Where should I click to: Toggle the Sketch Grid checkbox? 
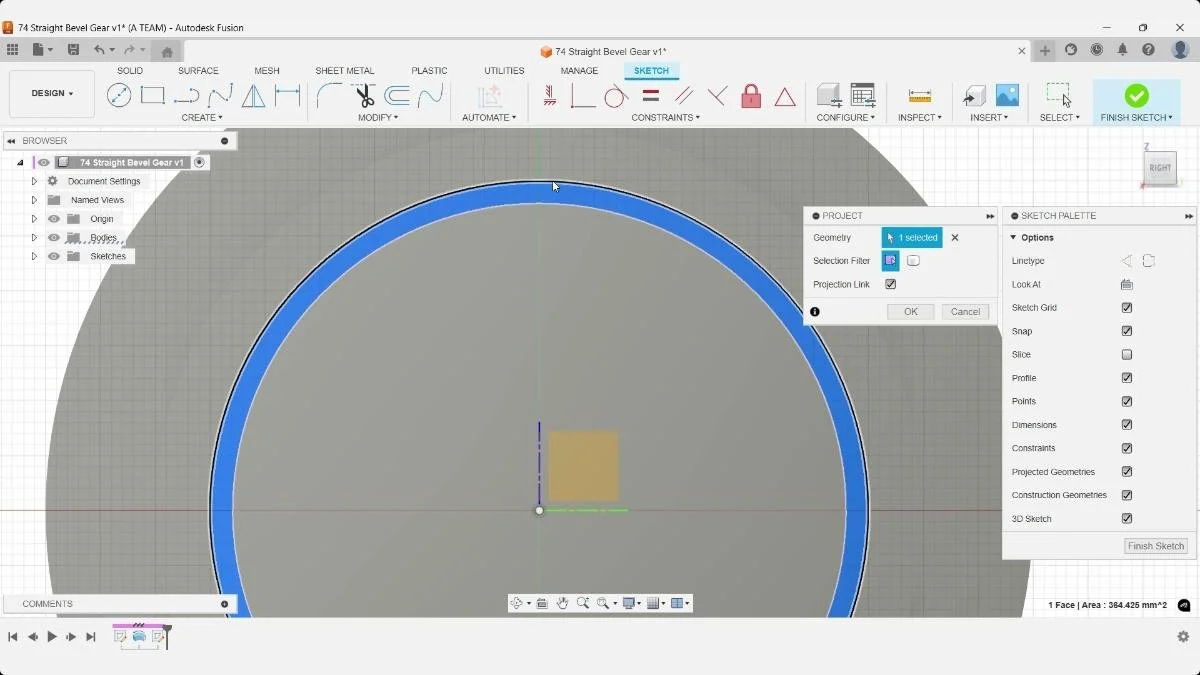pyautogui.click(x=1127, y=308)
